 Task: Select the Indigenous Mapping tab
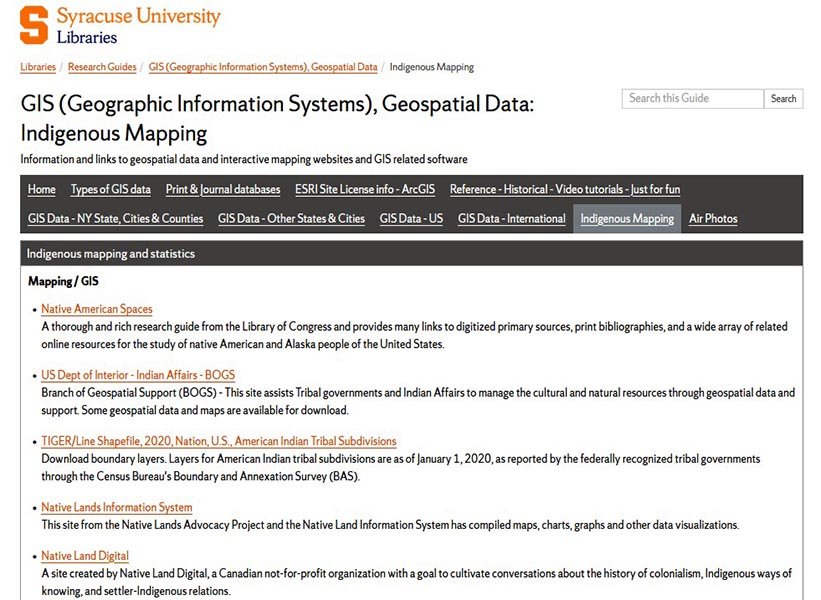627,219
